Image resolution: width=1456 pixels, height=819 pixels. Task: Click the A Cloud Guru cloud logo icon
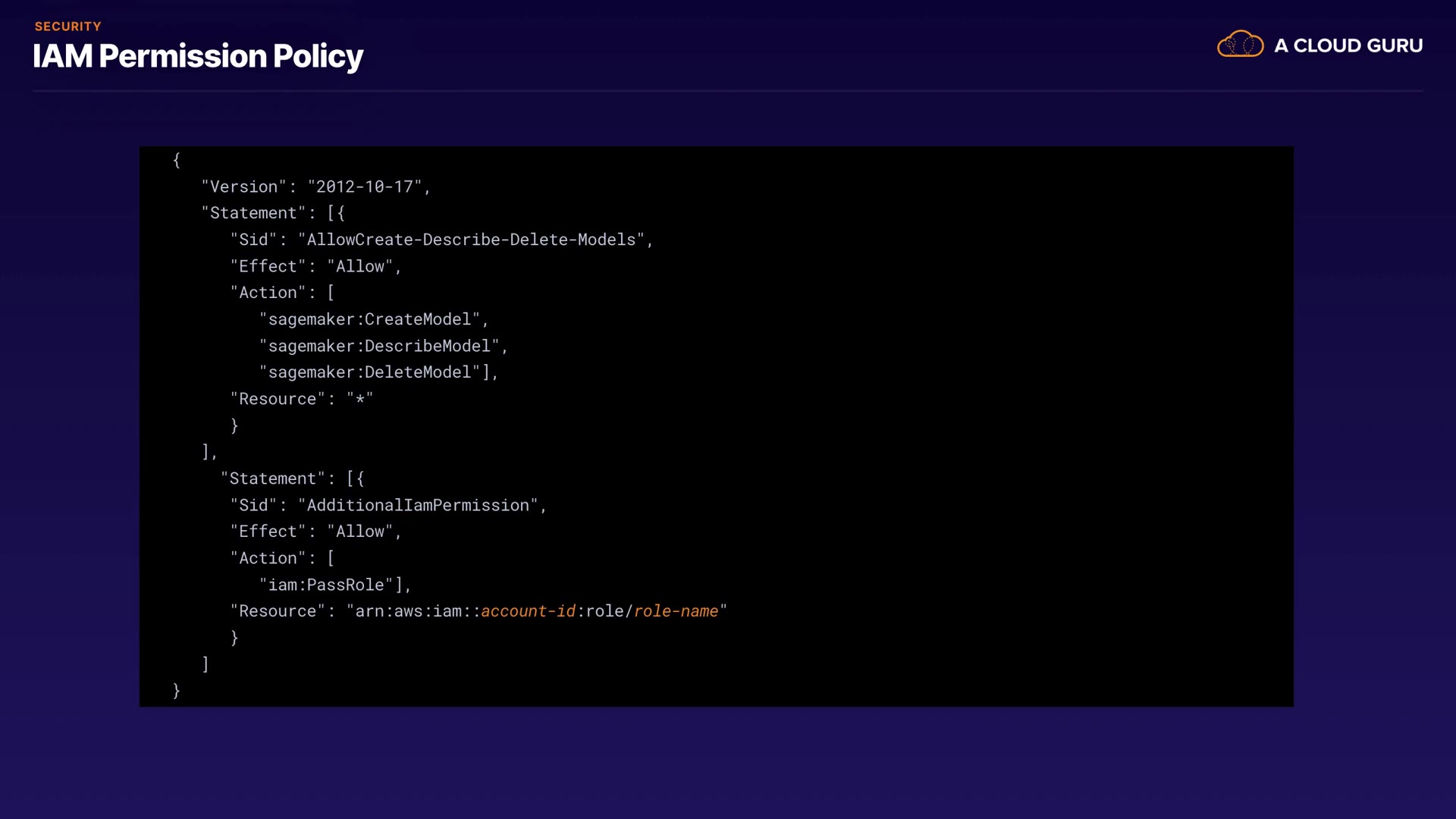pyautogui.click(x=1240, y=45)
